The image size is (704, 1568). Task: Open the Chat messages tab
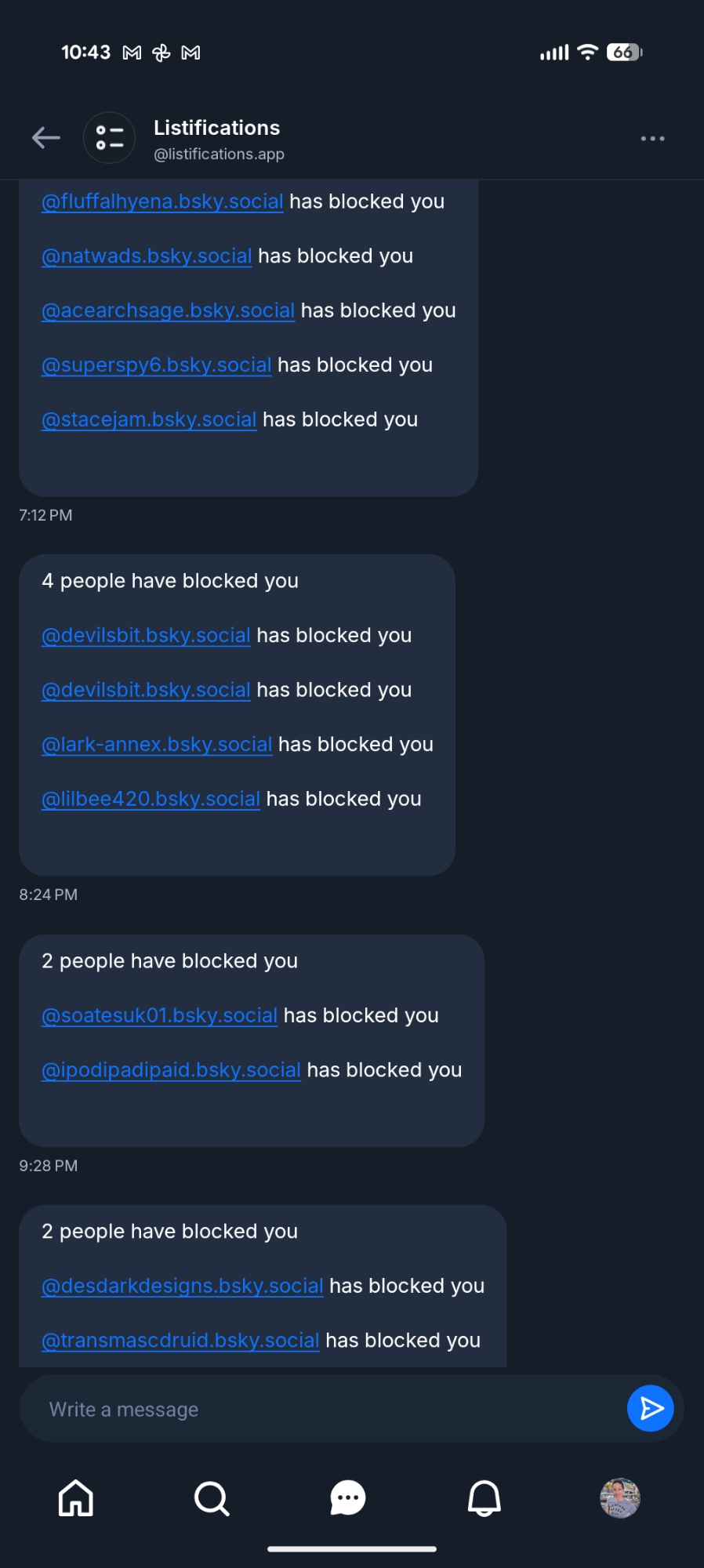coord(348,1498)
